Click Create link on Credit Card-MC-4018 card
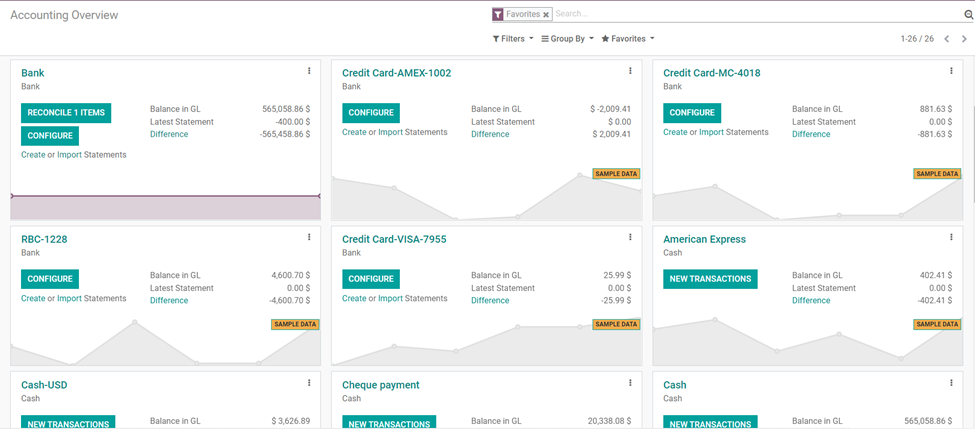 [675, 132]
